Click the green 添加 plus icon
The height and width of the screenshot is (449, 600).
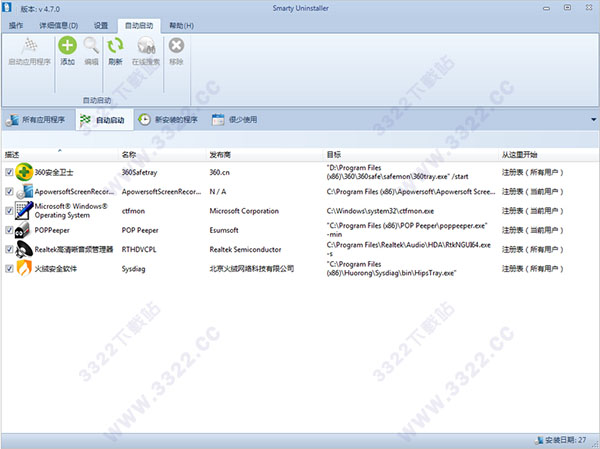coord(67,46)
